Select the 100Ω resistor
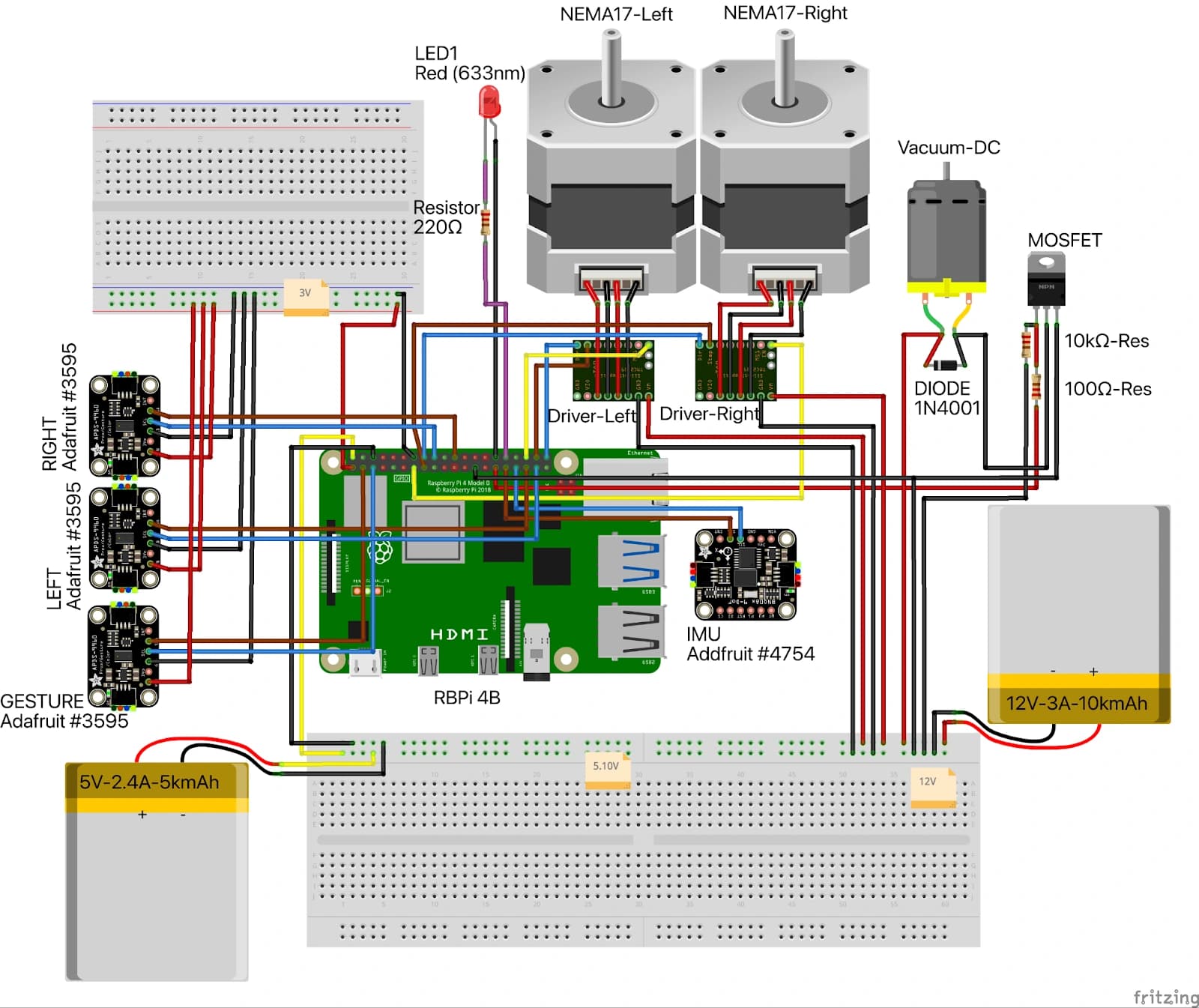 pyautogui.click(x=1036, y=387)
